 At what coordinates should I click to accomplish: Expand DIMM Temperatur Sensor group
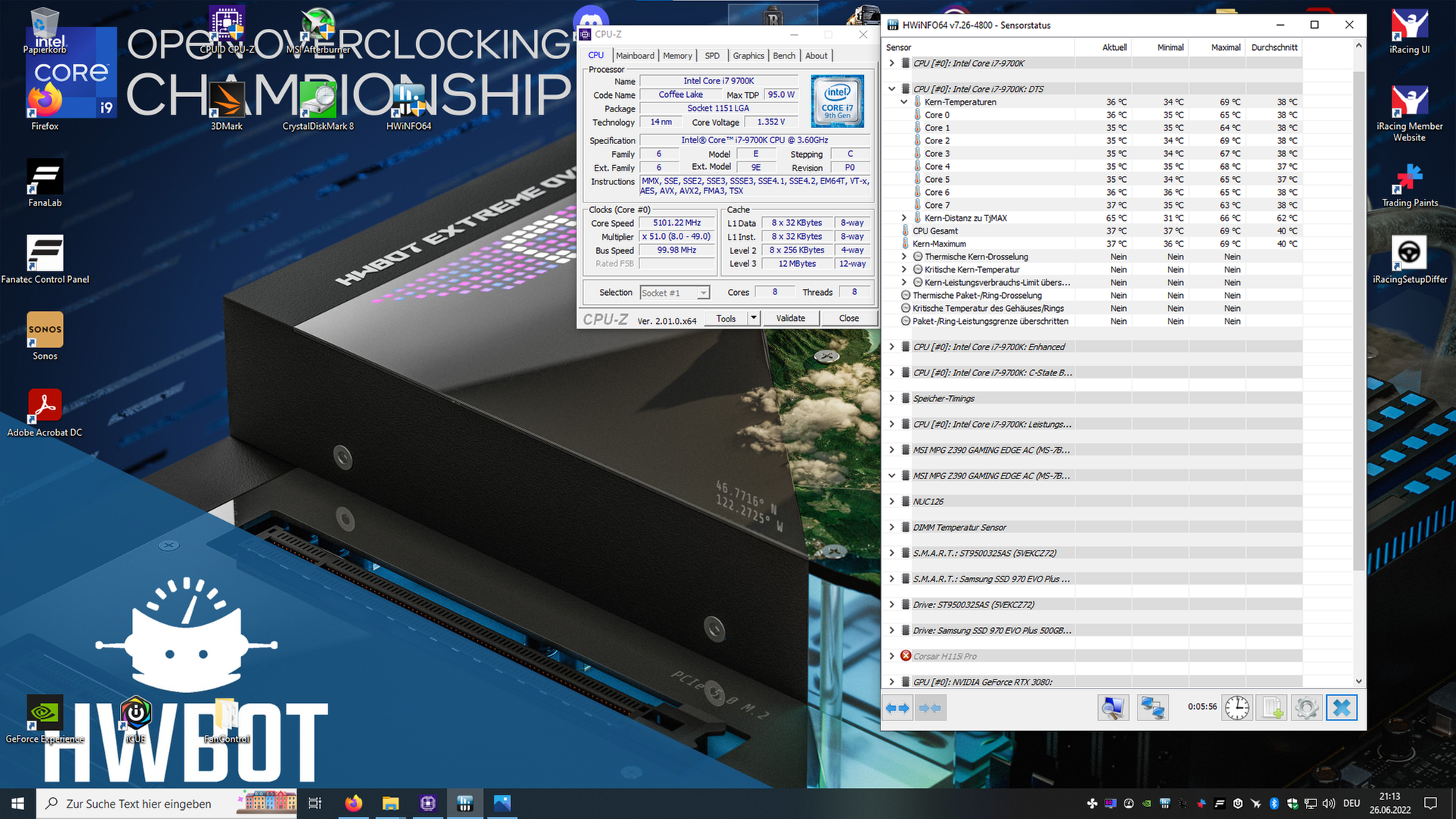click(892, 527)
